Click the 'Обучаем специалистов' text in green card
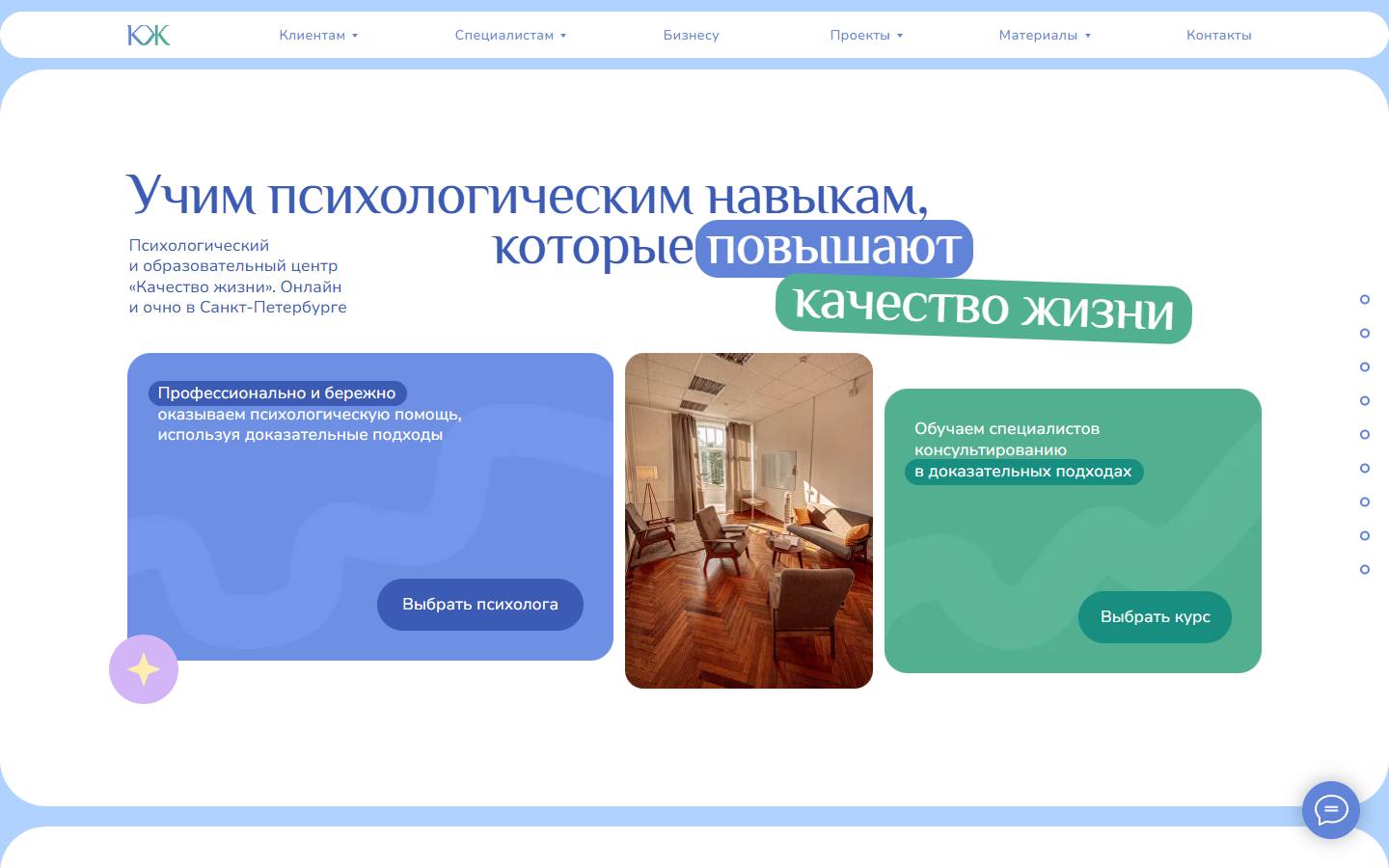 tap(1007, 429)
